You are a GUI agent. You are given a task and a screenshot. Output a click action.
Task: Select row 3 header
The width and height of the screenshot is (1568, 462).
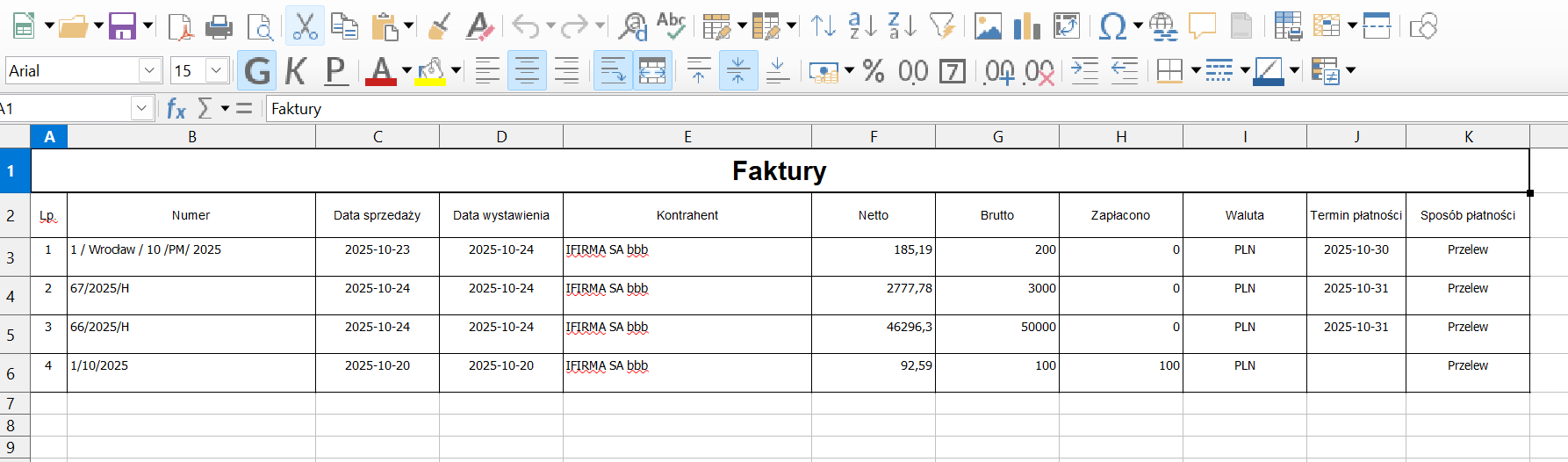click(x=11, y=257)
